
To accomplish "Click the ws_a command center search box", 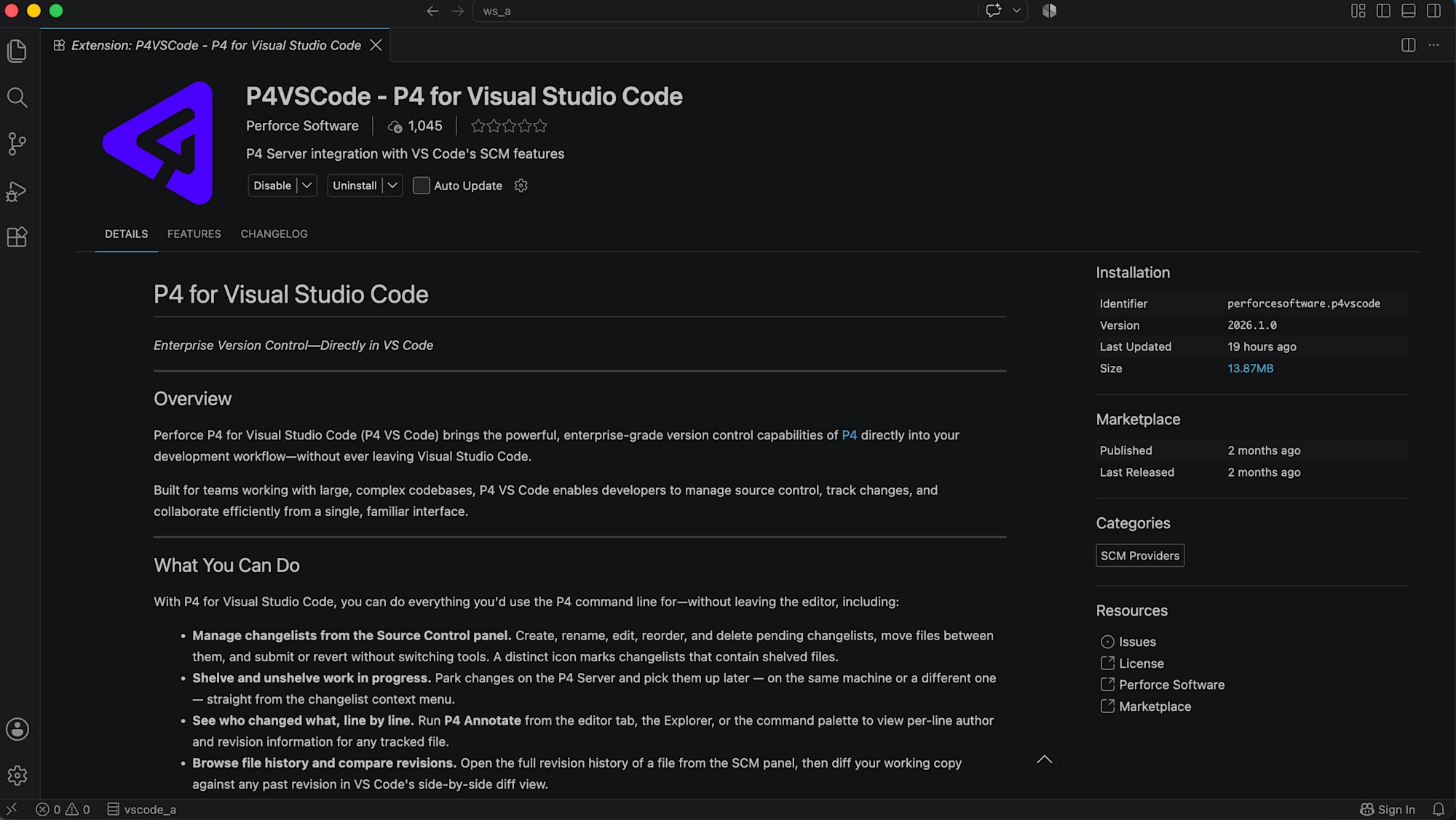I will 724,11.
